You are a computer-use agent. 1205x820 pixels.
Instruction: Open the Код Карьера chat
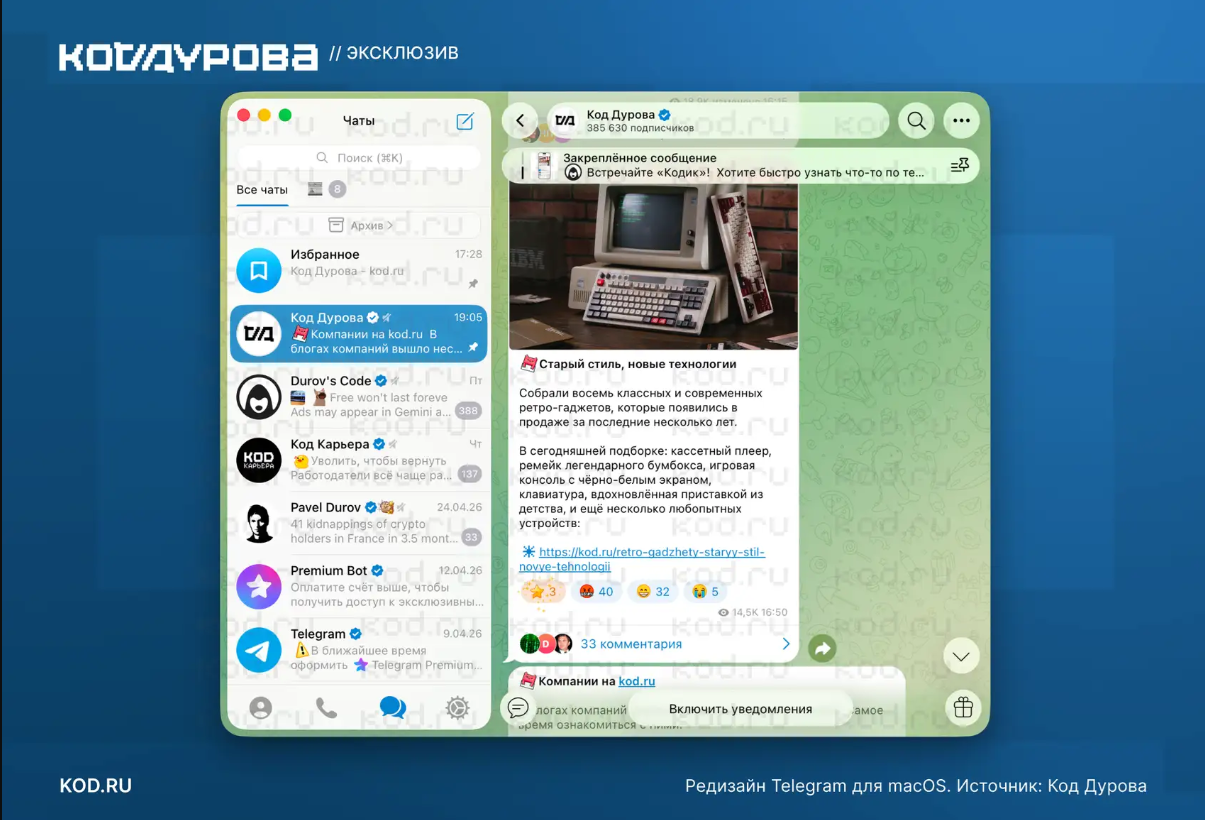point(359,459)
